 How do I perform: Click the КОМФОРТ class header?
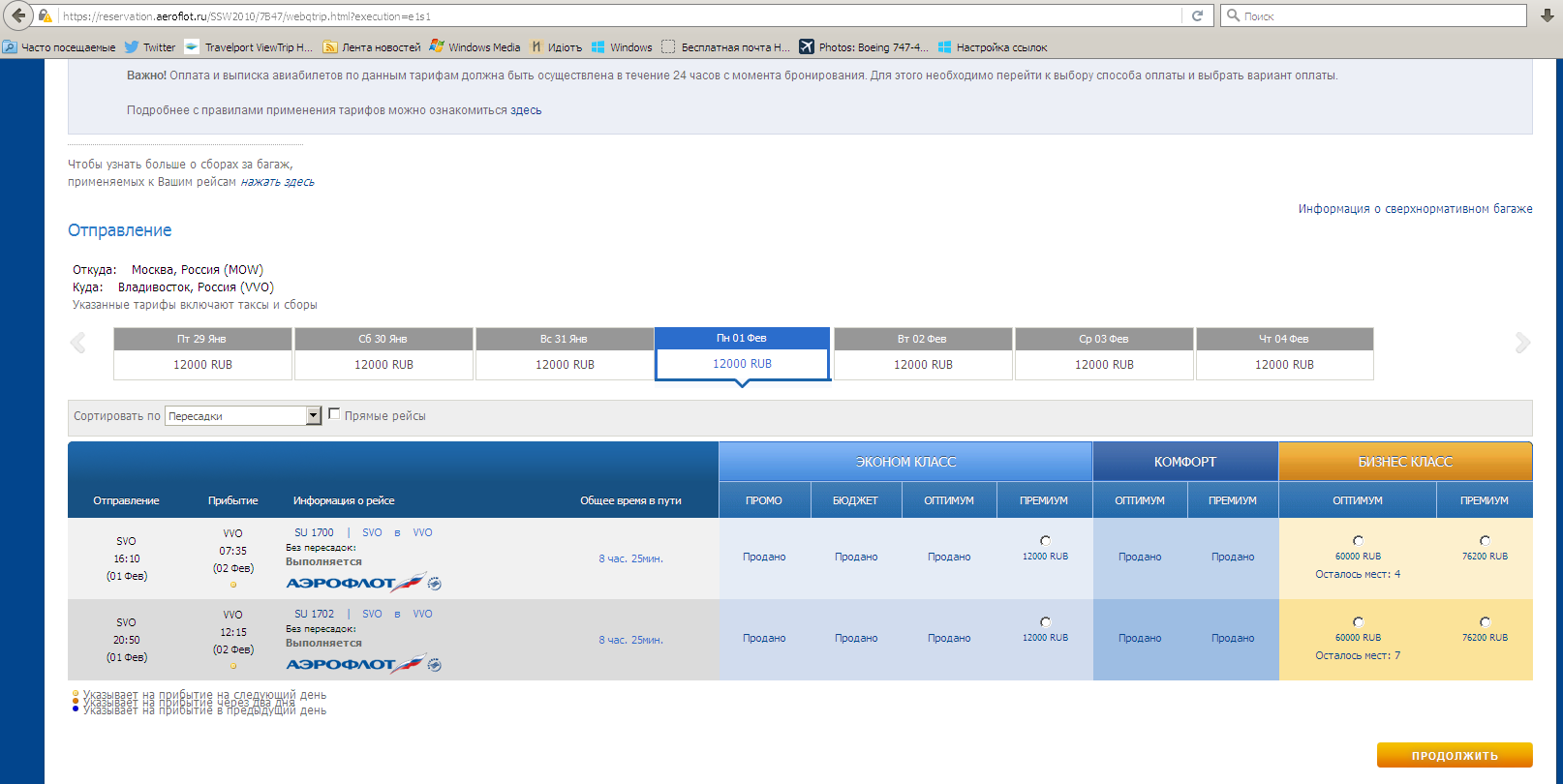pos(1185,462)
